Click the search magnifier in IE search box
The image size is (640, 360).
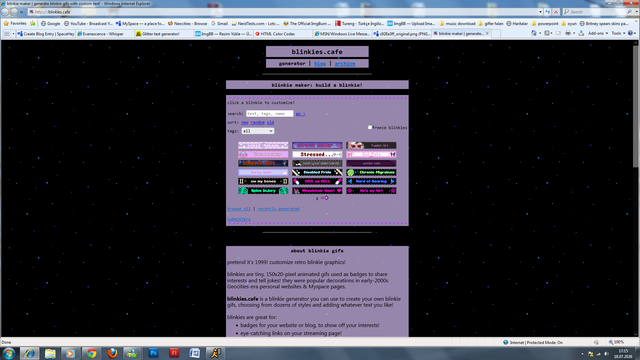[629, 12]
